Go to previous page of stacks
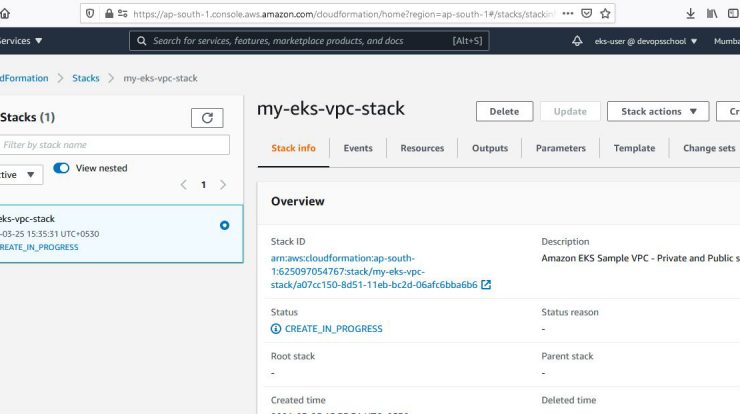The image size is (740, 414). click(184, 185)
